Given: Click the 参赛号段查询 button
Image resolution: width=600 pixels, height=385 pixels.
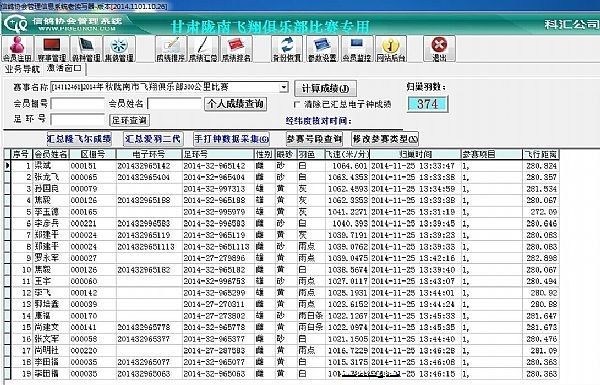Looking at the screenshot, I should tap(314, 139).
